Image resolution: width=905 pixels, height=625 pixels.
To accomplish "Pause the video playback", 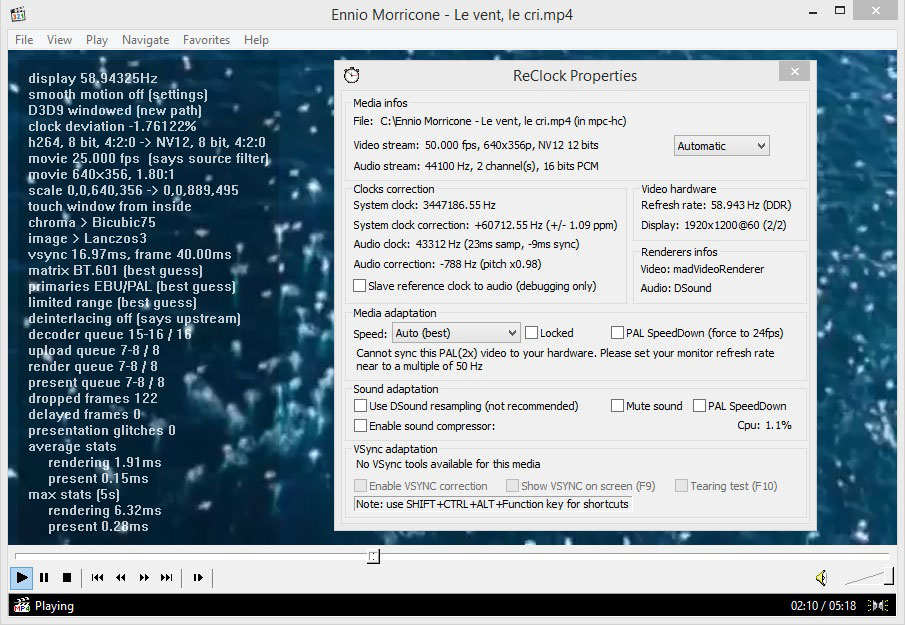I will (44, 577).
